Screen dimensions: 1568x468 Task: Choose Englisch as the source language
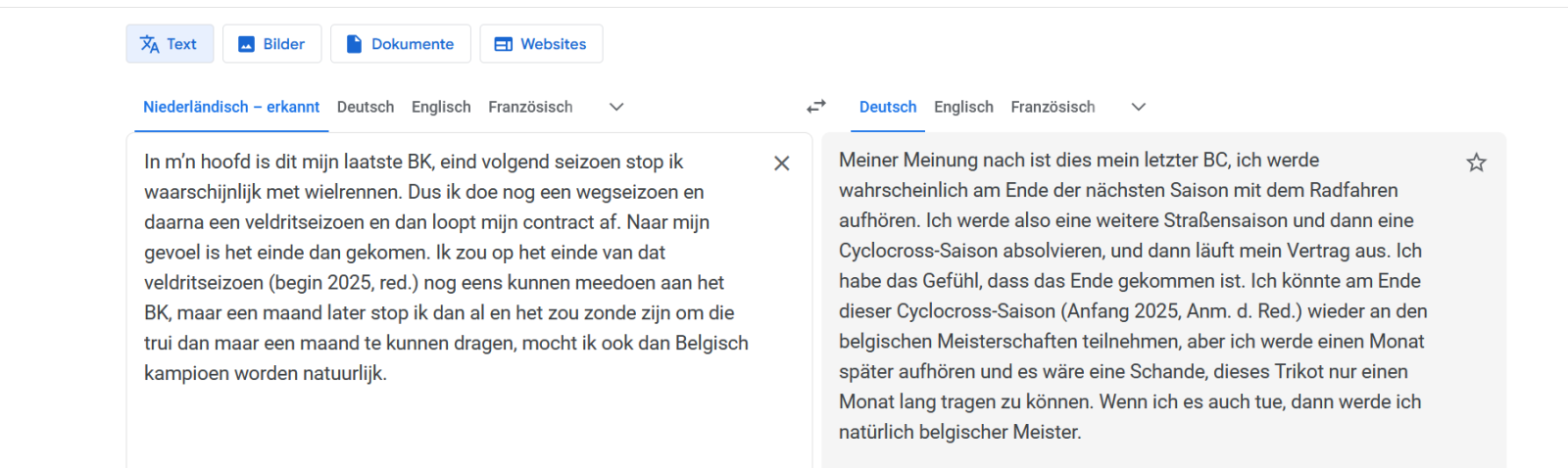click(441, 107)
